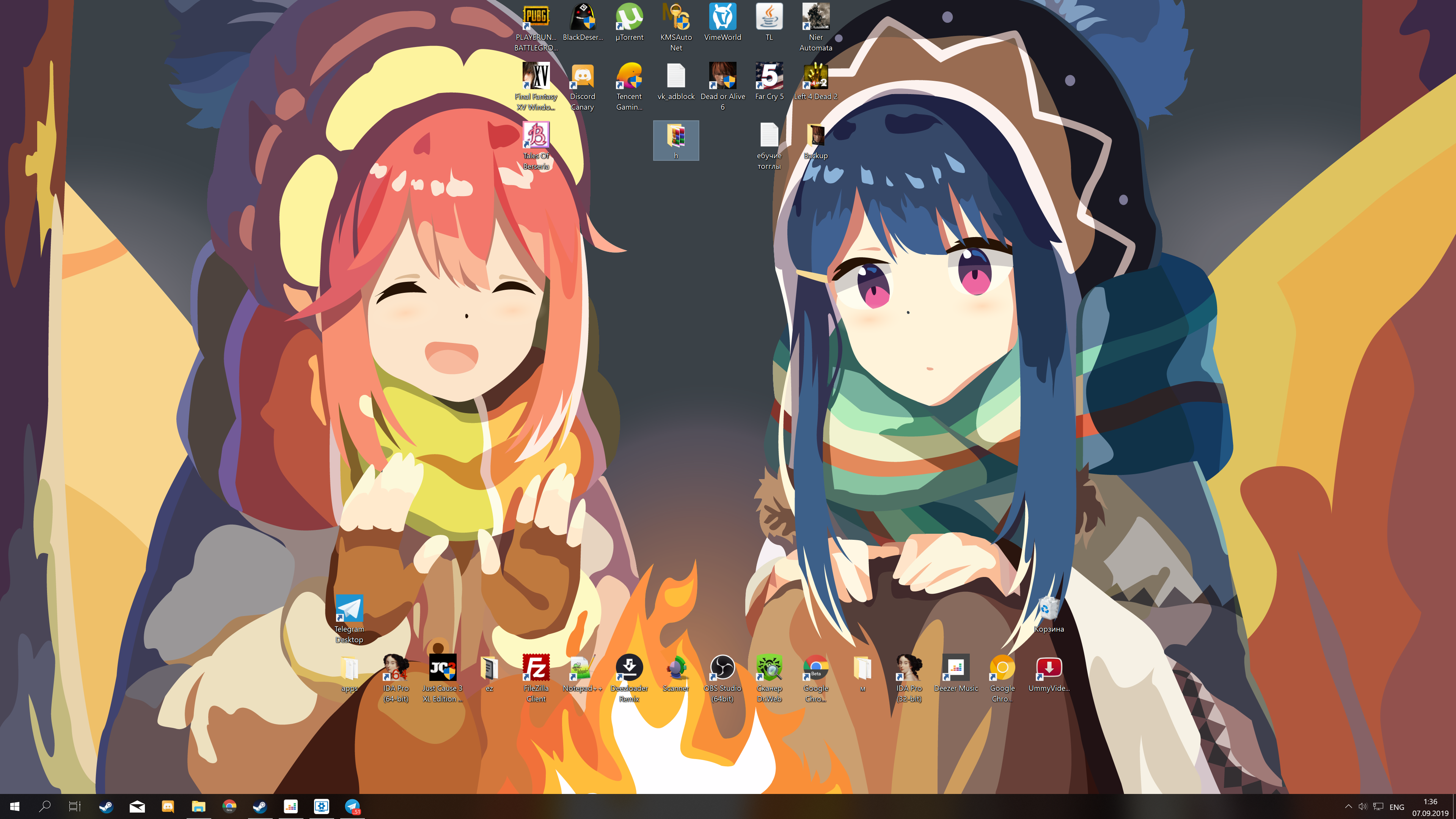The height and width of the screenshot is (819, 1456).
Task: Open the volume speaker control
Action: click(x=1363, y=806)
